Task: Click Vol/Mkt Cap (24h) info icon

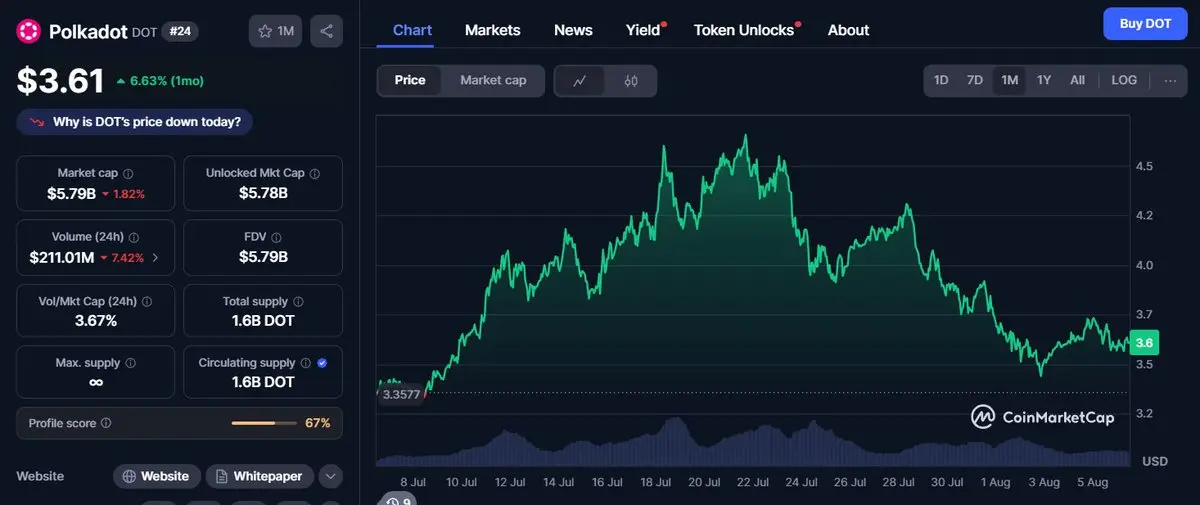Action: 147,301
